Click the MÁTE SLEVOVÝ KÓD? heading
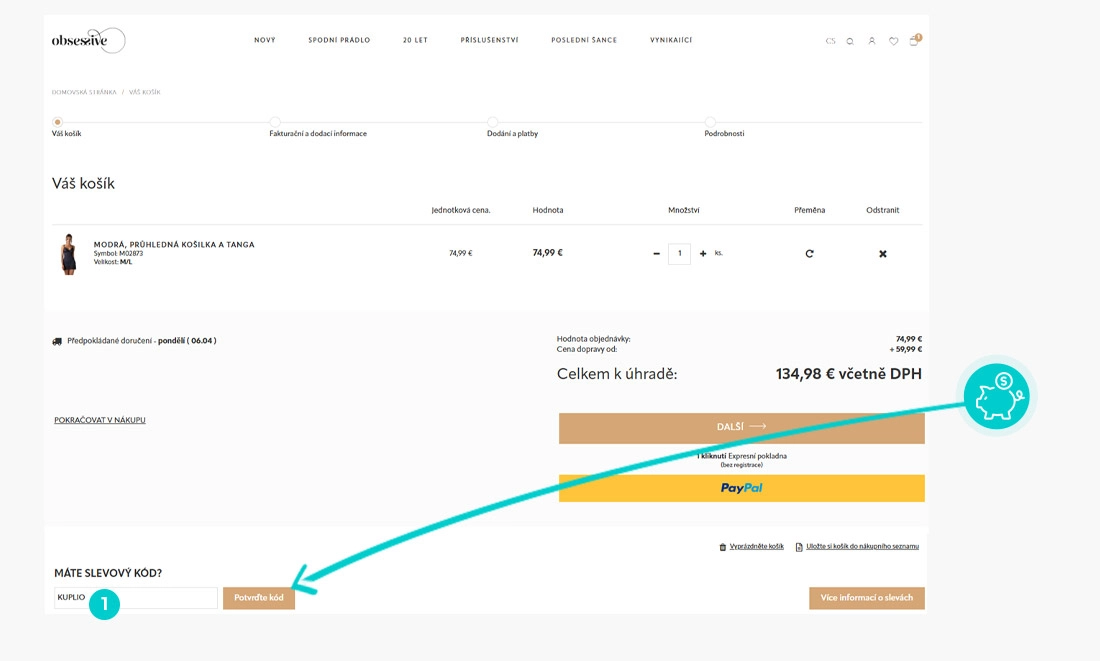This screenshot has height=661, width=1100. 108,573
